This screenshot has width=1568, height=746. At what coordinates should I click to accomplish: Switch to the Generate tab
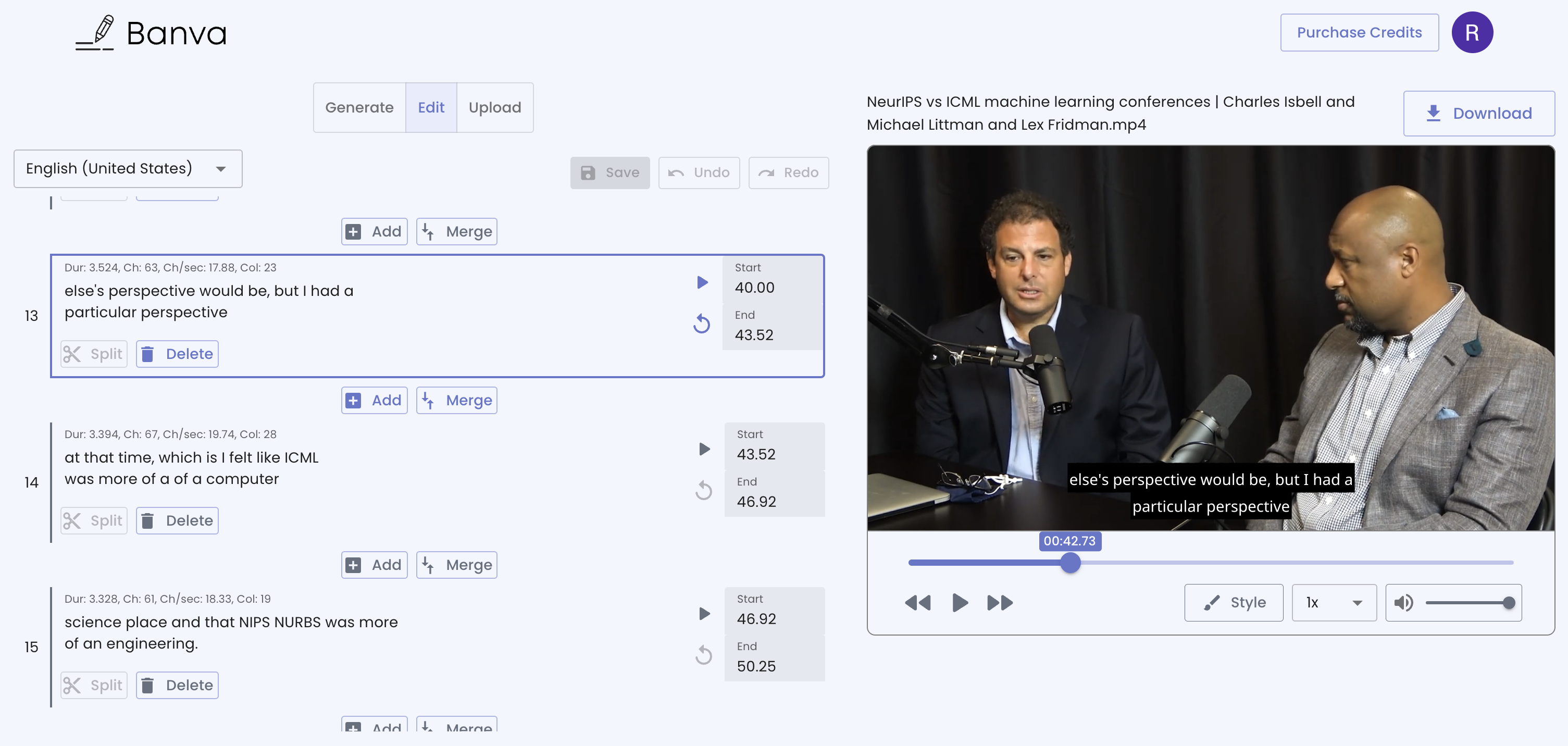click(x=359, y=108)
